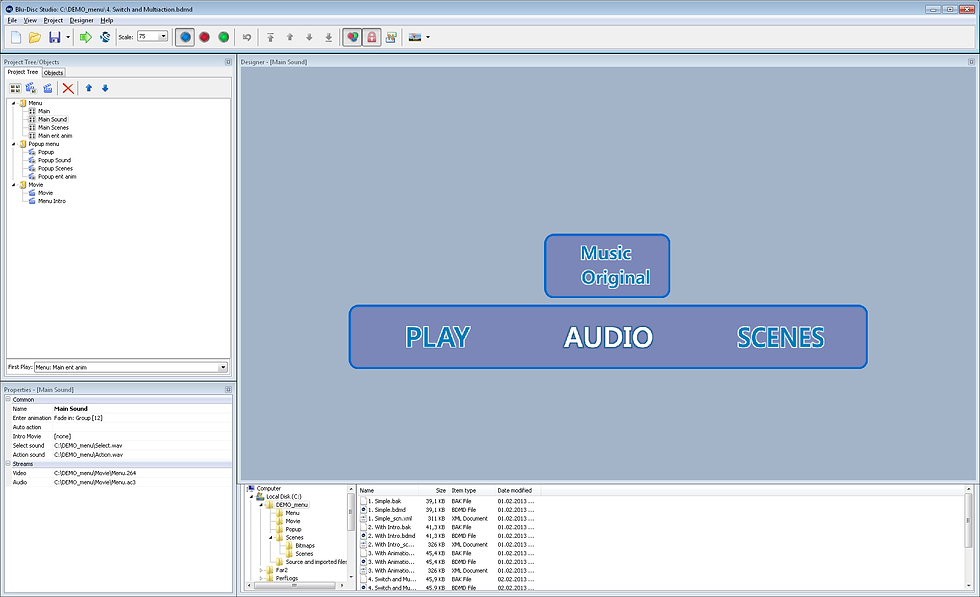Viewport: 980px width, 597px height.
Task: Click the landscape background image icon
Action: coord(414,38)
